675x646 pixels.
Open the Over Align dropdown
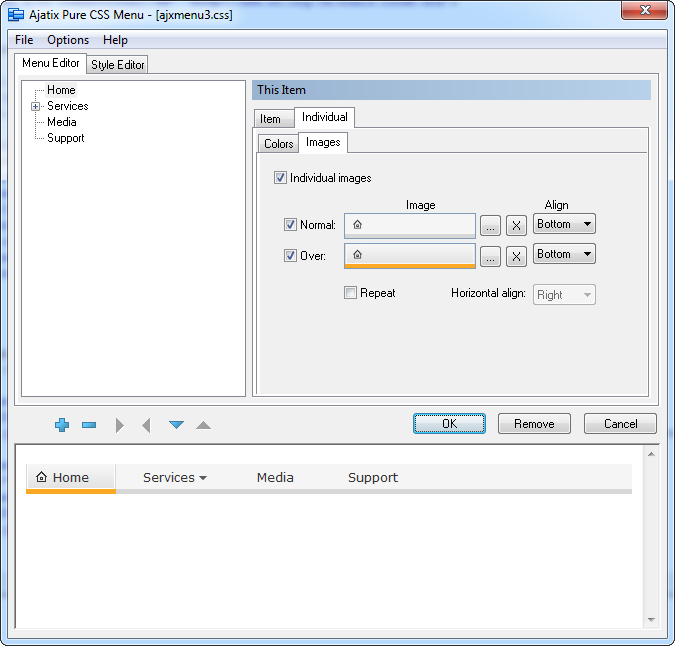coord(564,254)
